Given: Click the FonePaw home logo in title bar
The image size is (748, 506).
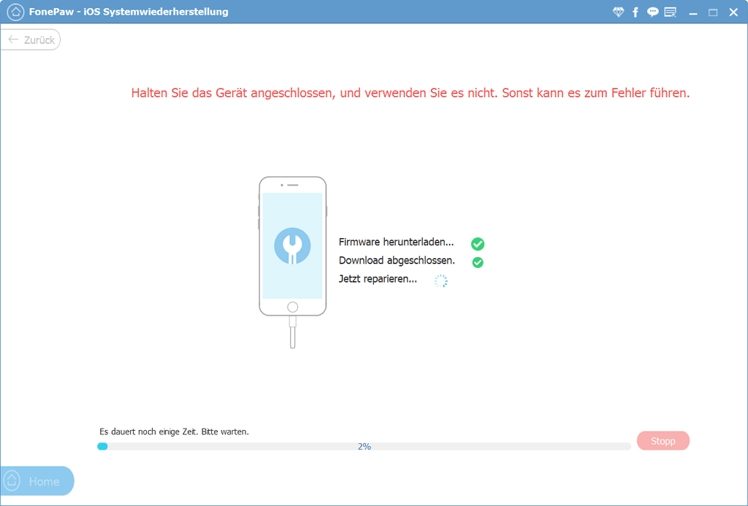Looking at the screenshot, I should click(16, 12).
